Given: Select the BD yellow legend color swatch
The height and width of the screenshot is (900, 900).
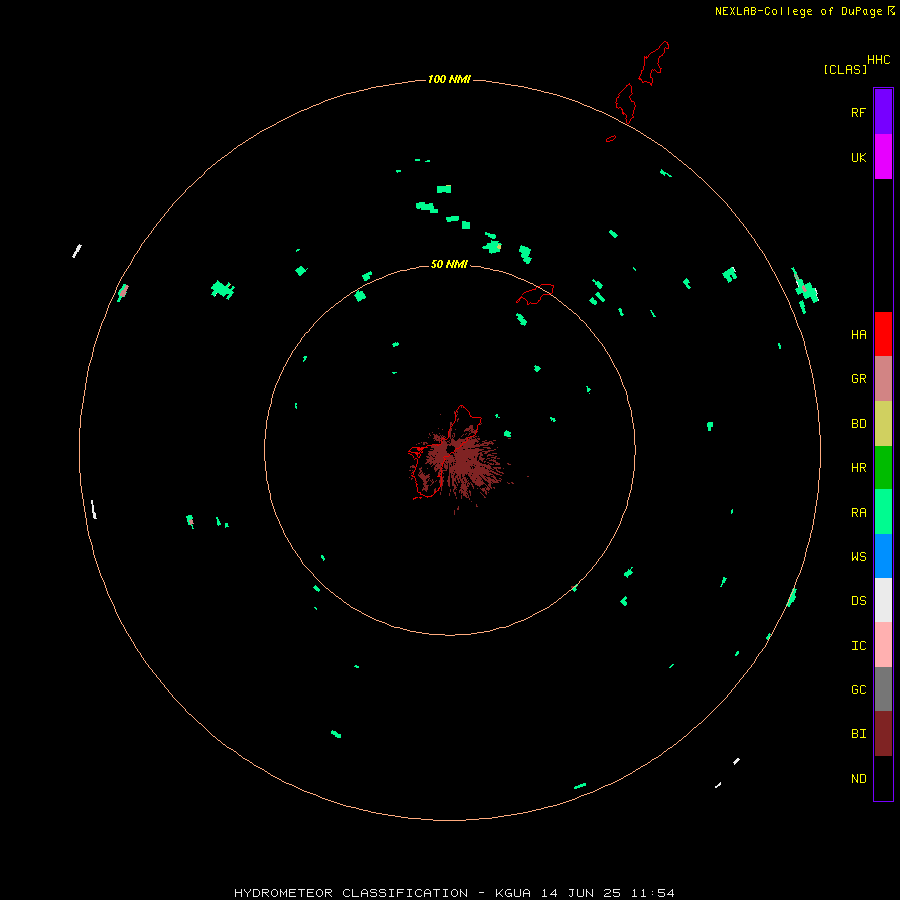Looking at the screenshot, I should [883, 424].
